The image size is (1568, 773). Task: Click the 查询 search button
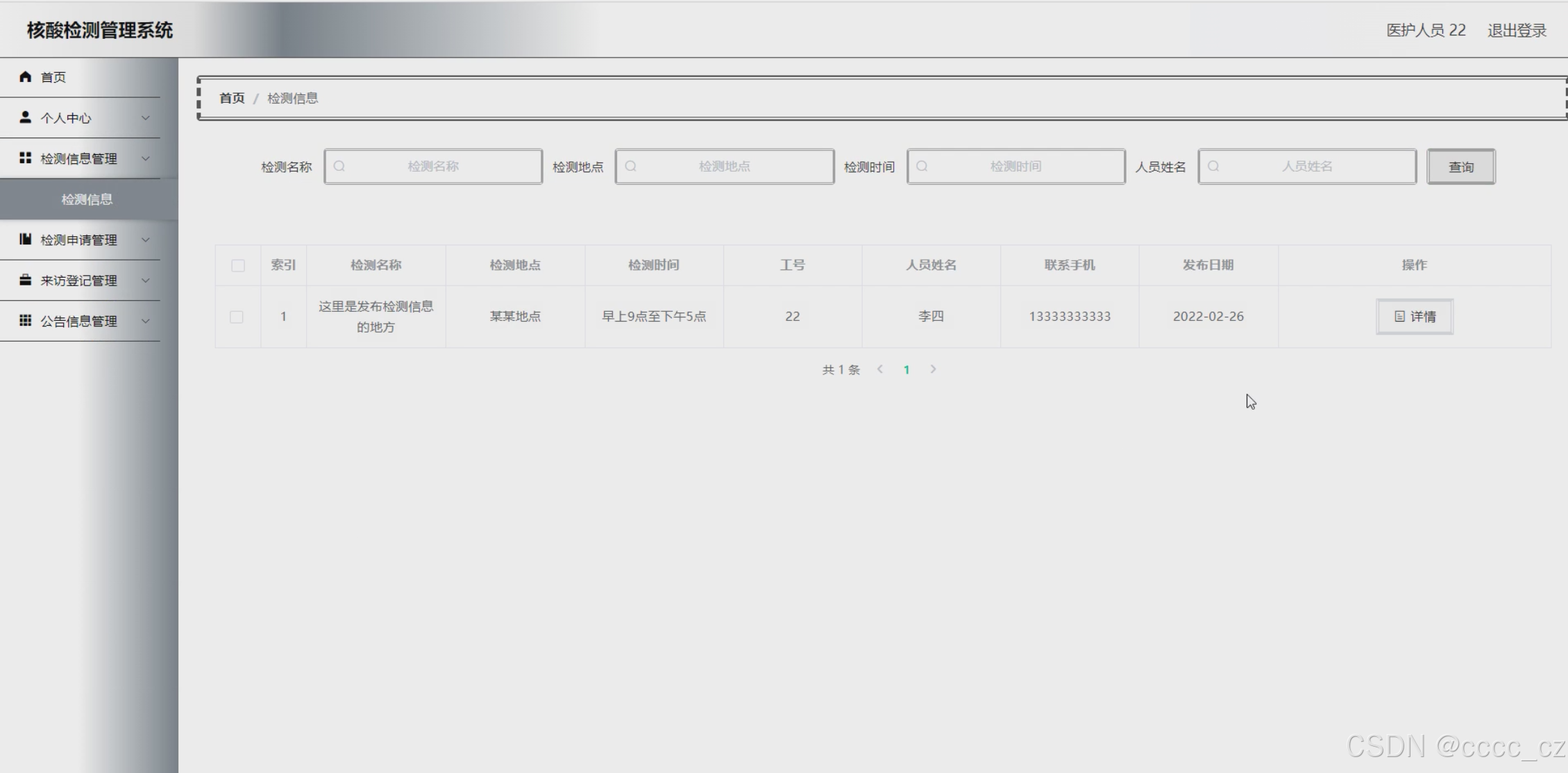tap(1460, 167)
